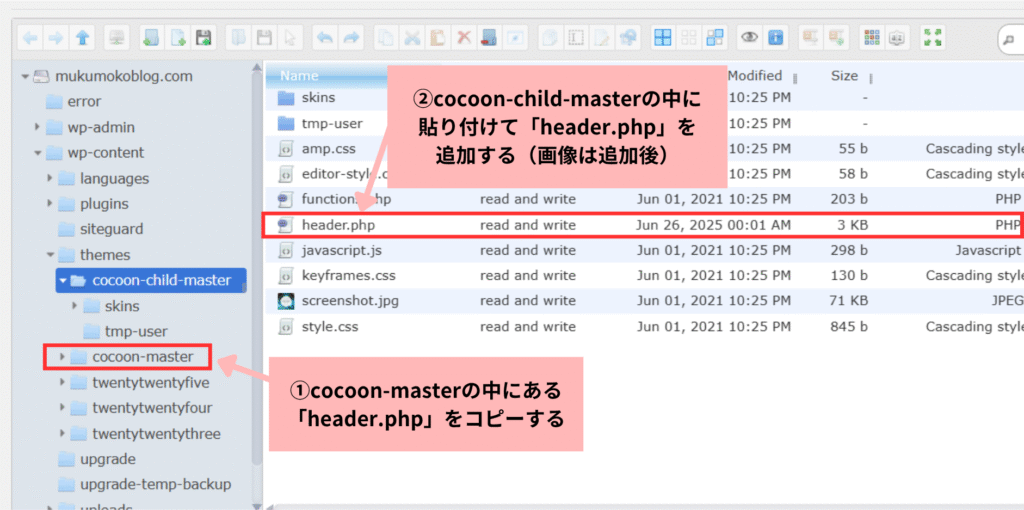Click the red X delete icon
Image resolution: width=1024 pixels, height=510 pixels.
[464, 38]
